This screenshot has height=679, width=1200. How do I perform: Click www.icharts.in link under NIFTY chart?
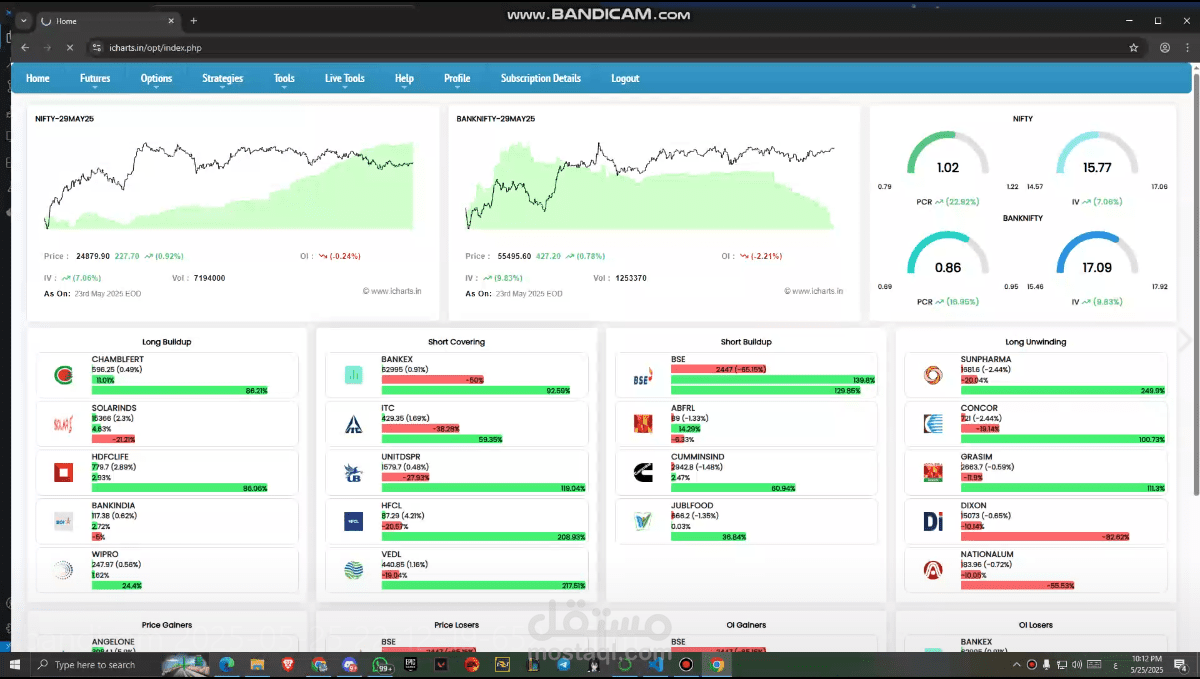point(392,291)
